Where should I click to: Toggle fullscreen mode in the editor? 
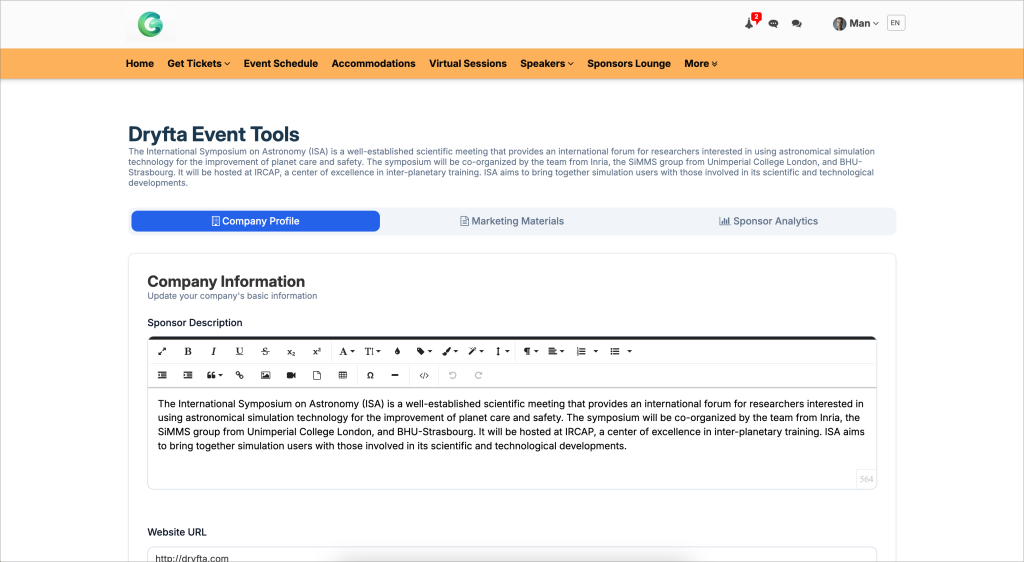click(x=162, y=351)
